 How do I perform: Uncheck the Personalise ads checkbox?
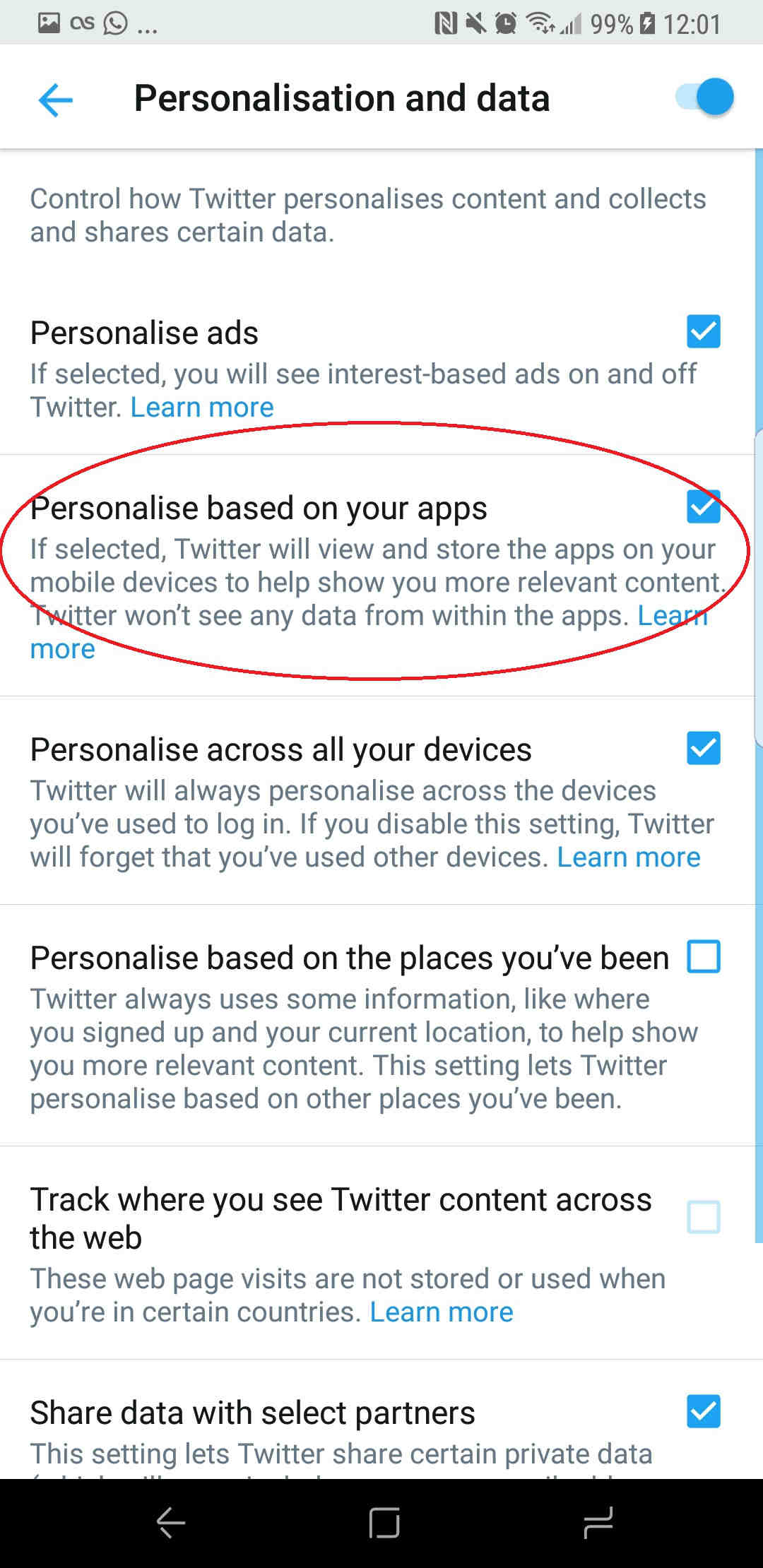pos(704,331)
